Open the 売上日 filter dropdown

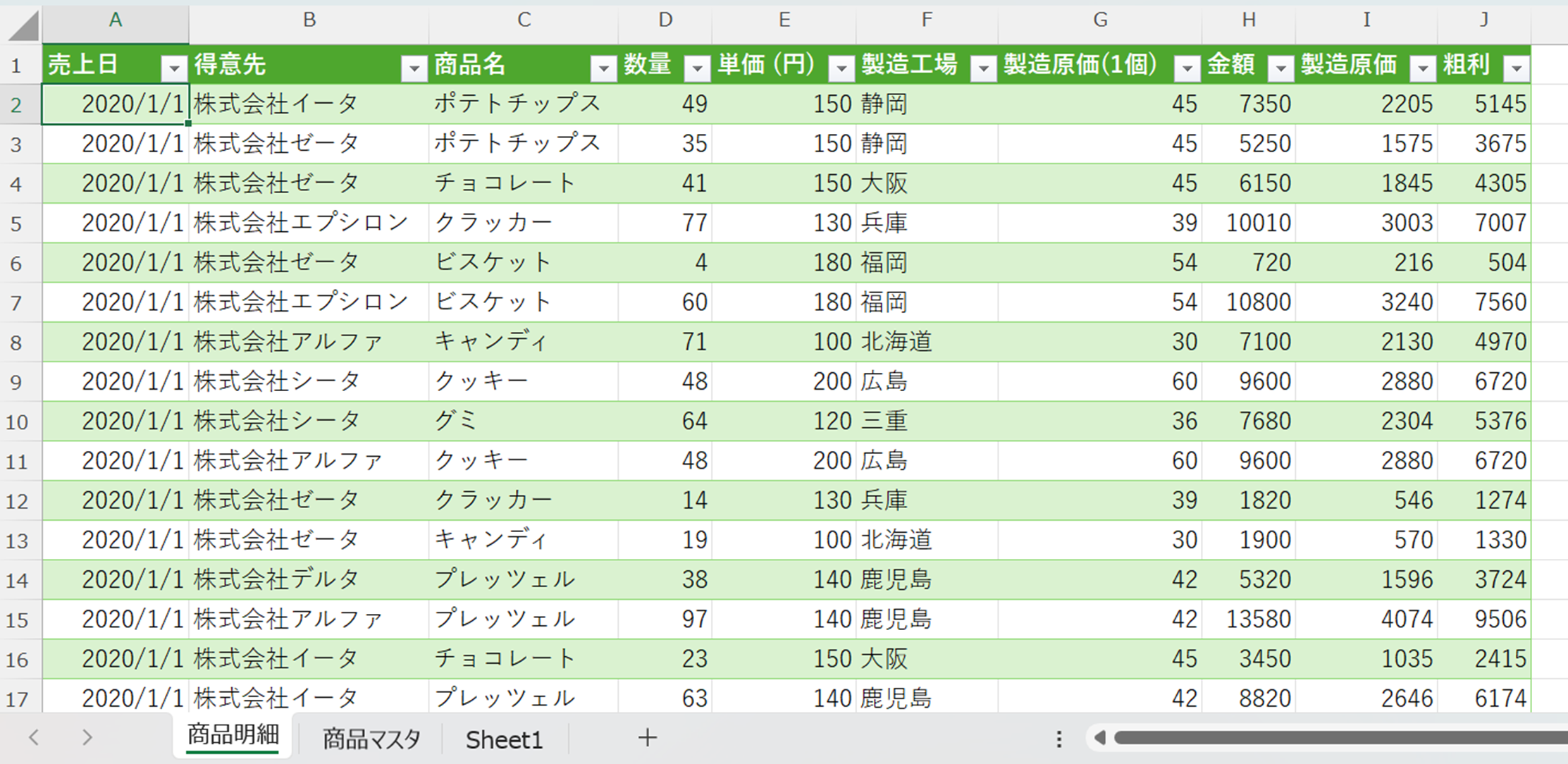(x=173, y=68)
